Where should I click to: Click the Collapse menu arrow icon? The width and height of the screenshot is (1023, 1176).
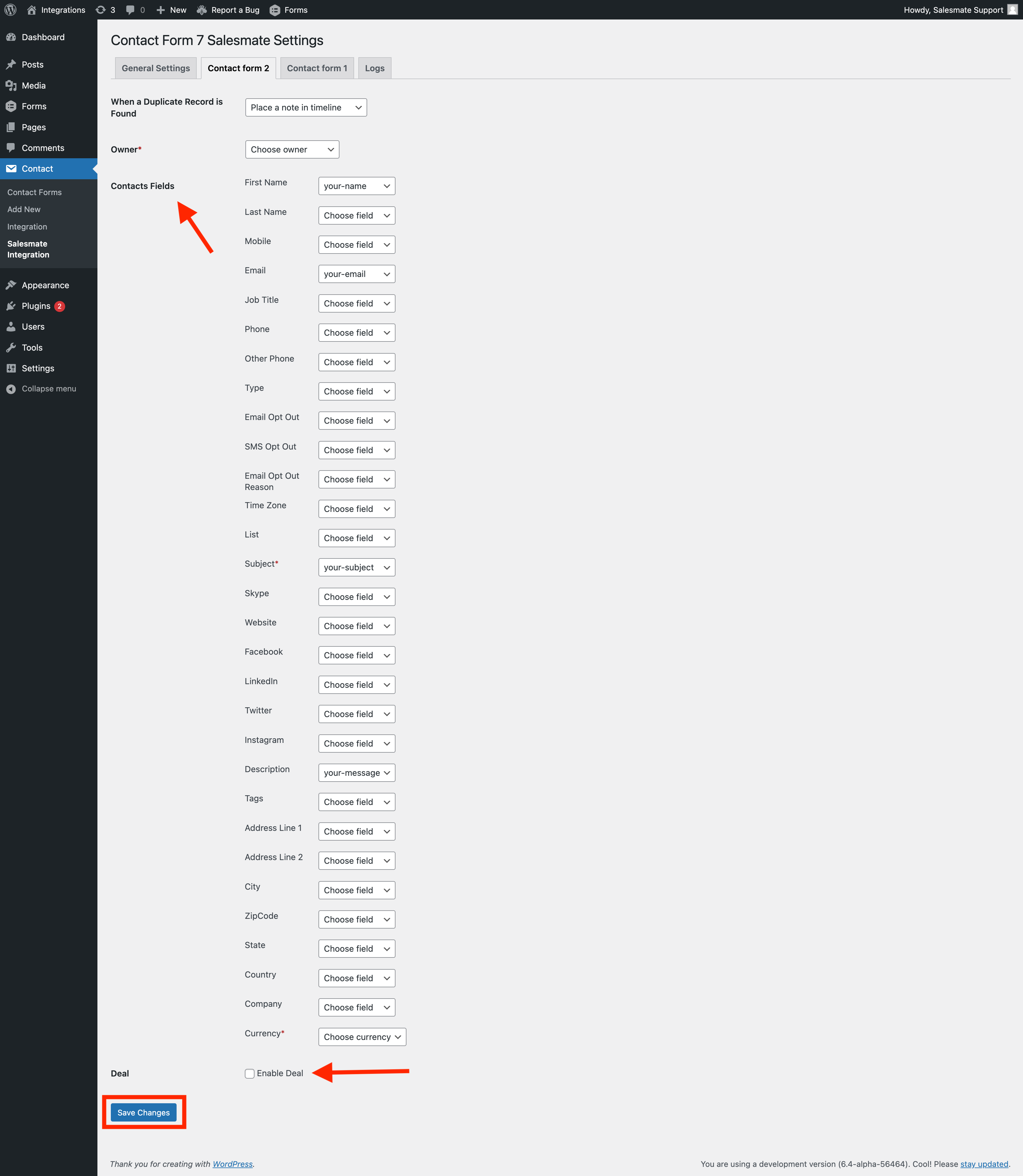click(x=11, y=389)
